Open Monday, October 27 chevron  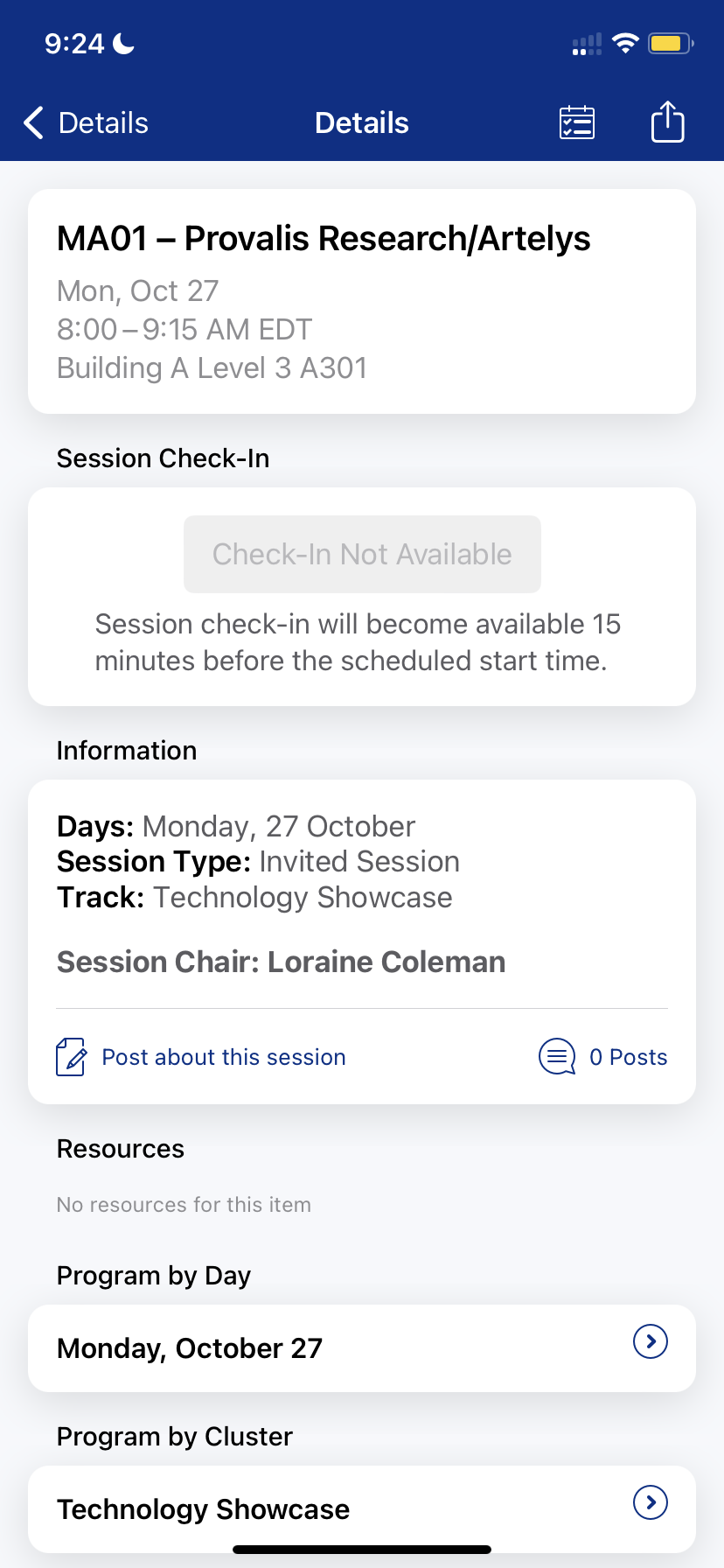pos(650,1341)
